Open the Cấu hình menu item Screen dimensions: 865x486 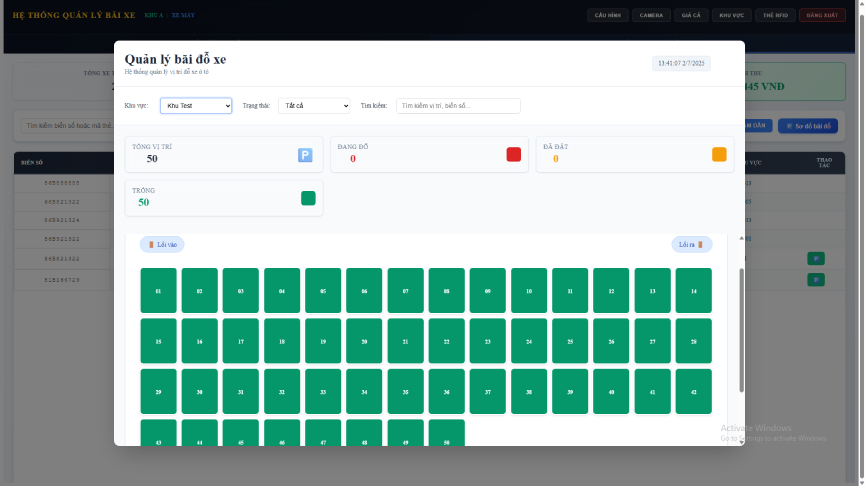607,15
